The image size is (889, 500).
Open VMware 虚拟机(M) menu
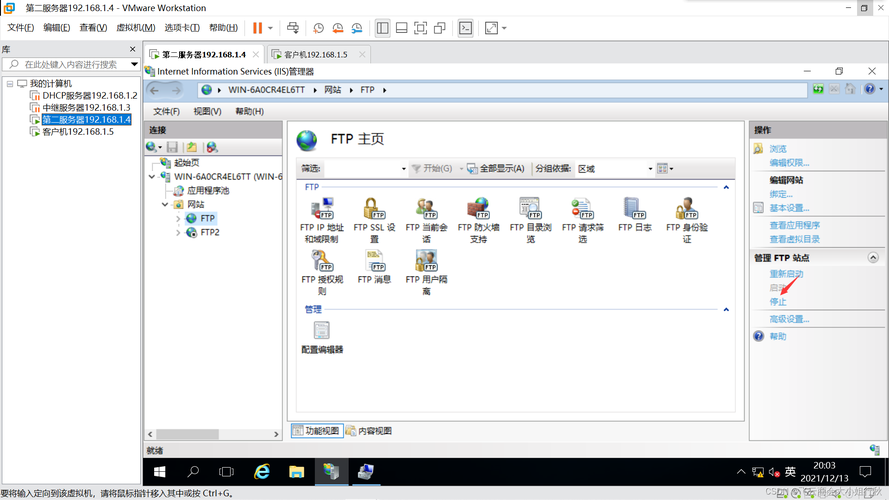tap(136, 28)
